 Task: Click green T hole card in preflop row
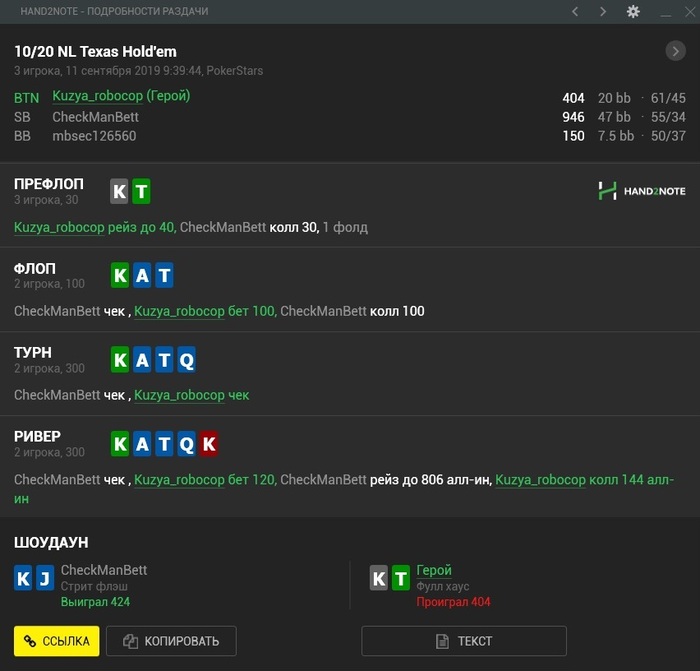142,191
